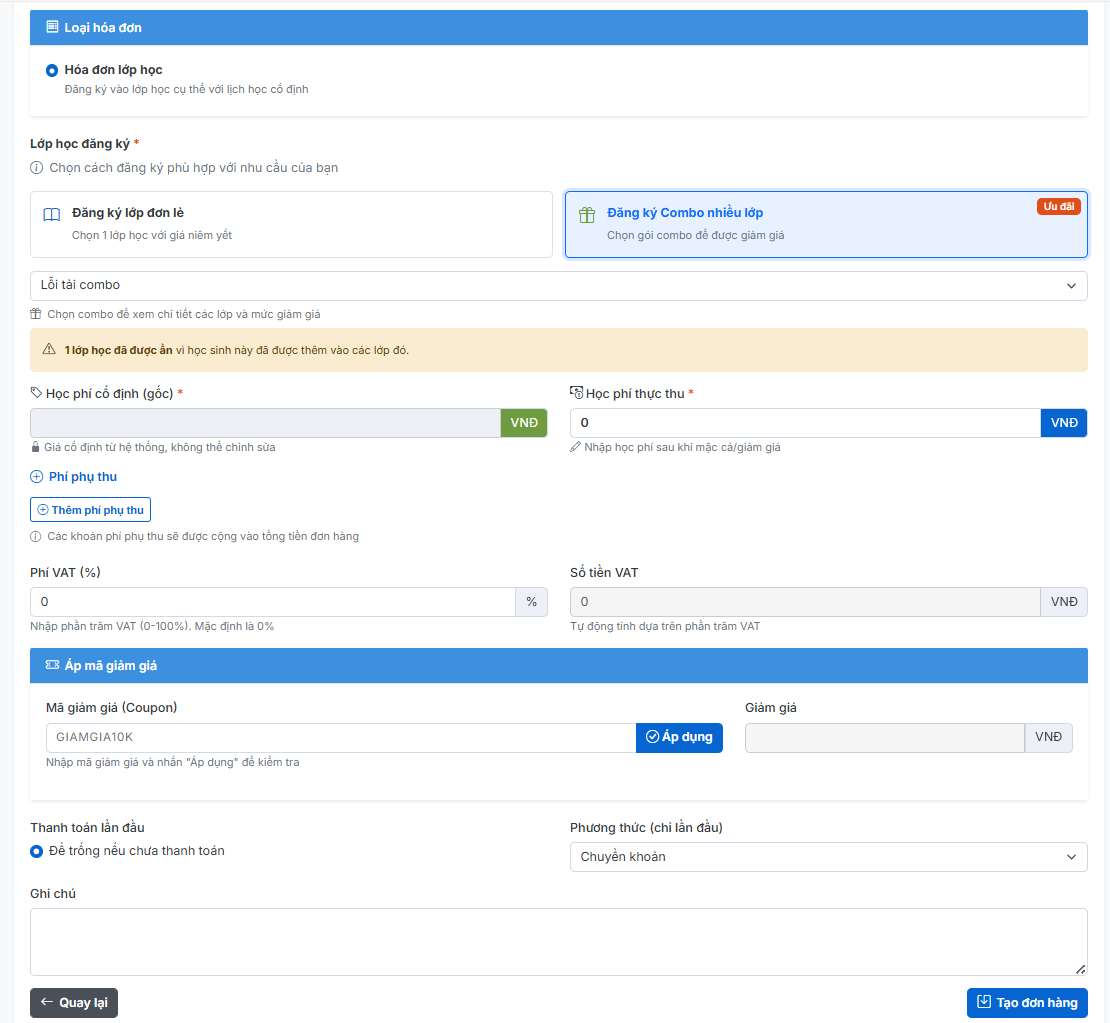Viewport: 1110px width, 1023px height.
Task: Click the invoice type header icon
Action: pos(52,27)
